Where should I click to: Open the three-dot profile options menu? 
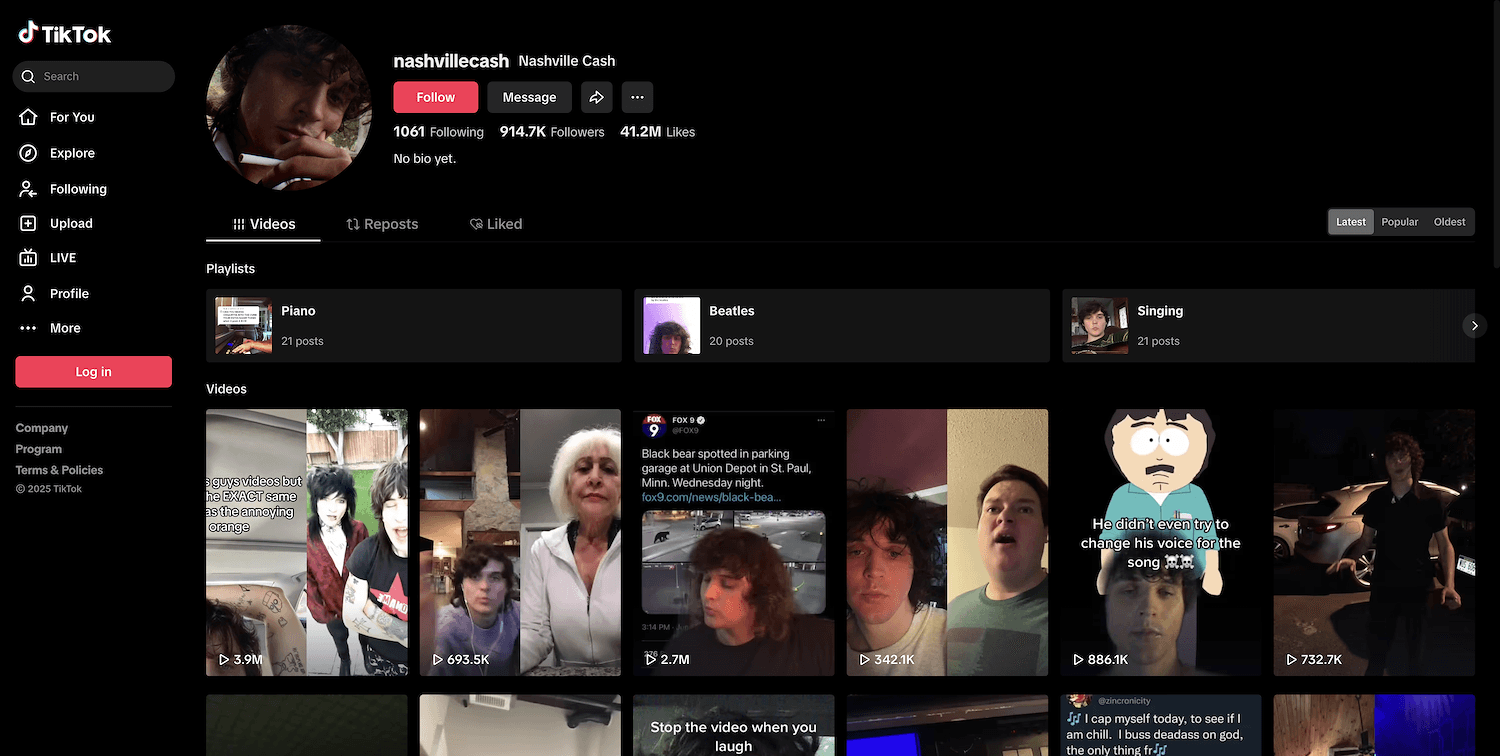pyautogui.click(x=637, y=97)
